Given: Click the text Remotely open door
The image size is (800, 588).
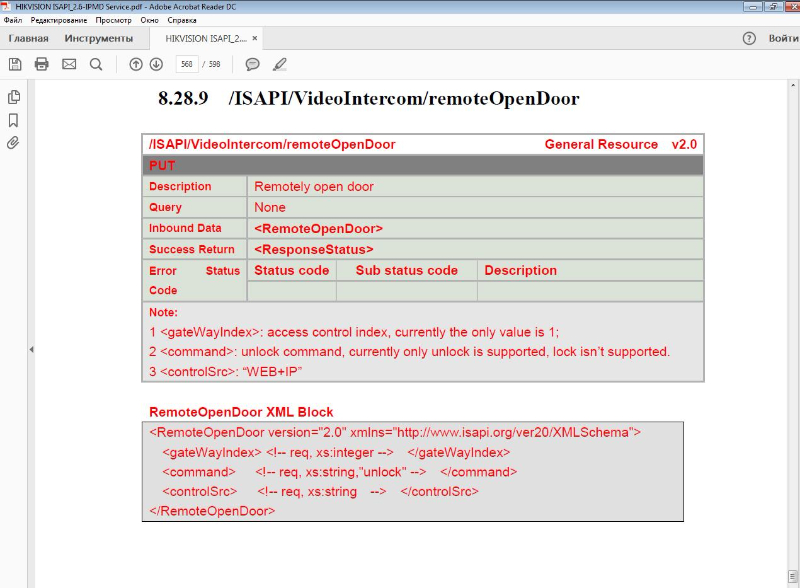Looking at the screenshot, I should 314,187.
